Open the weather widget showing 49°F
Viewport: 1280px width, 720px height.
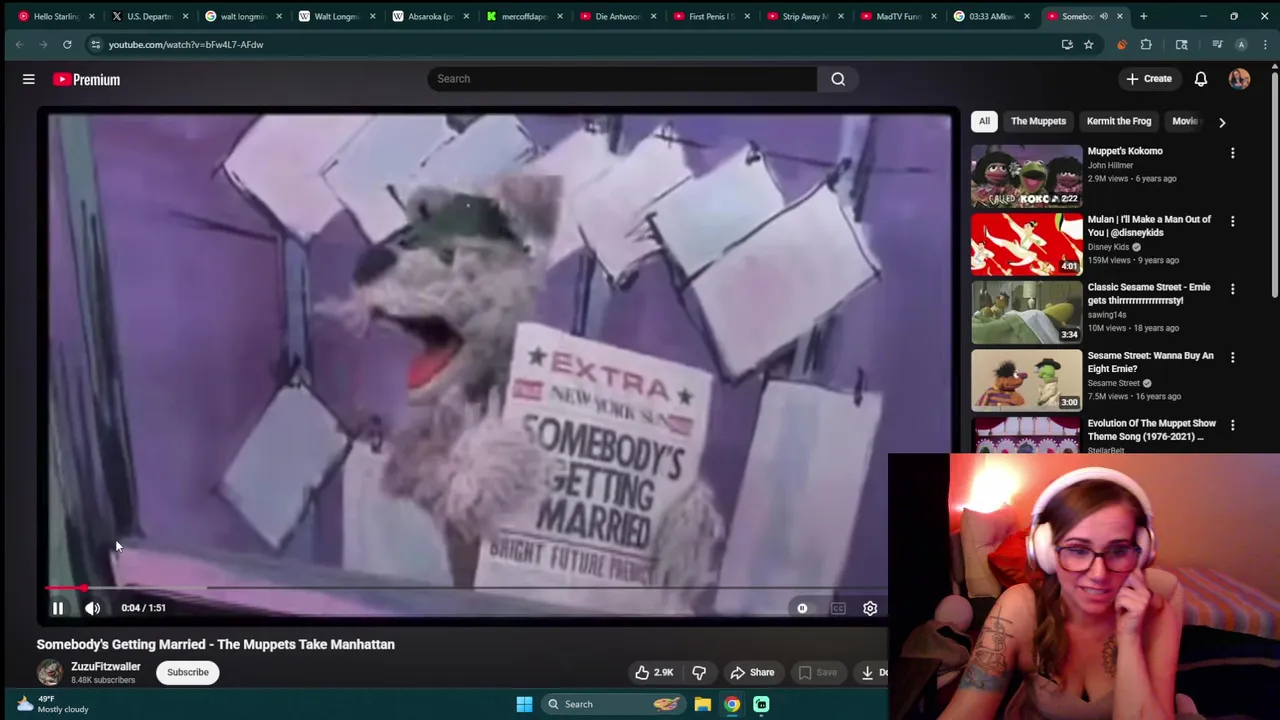[53, 704]
